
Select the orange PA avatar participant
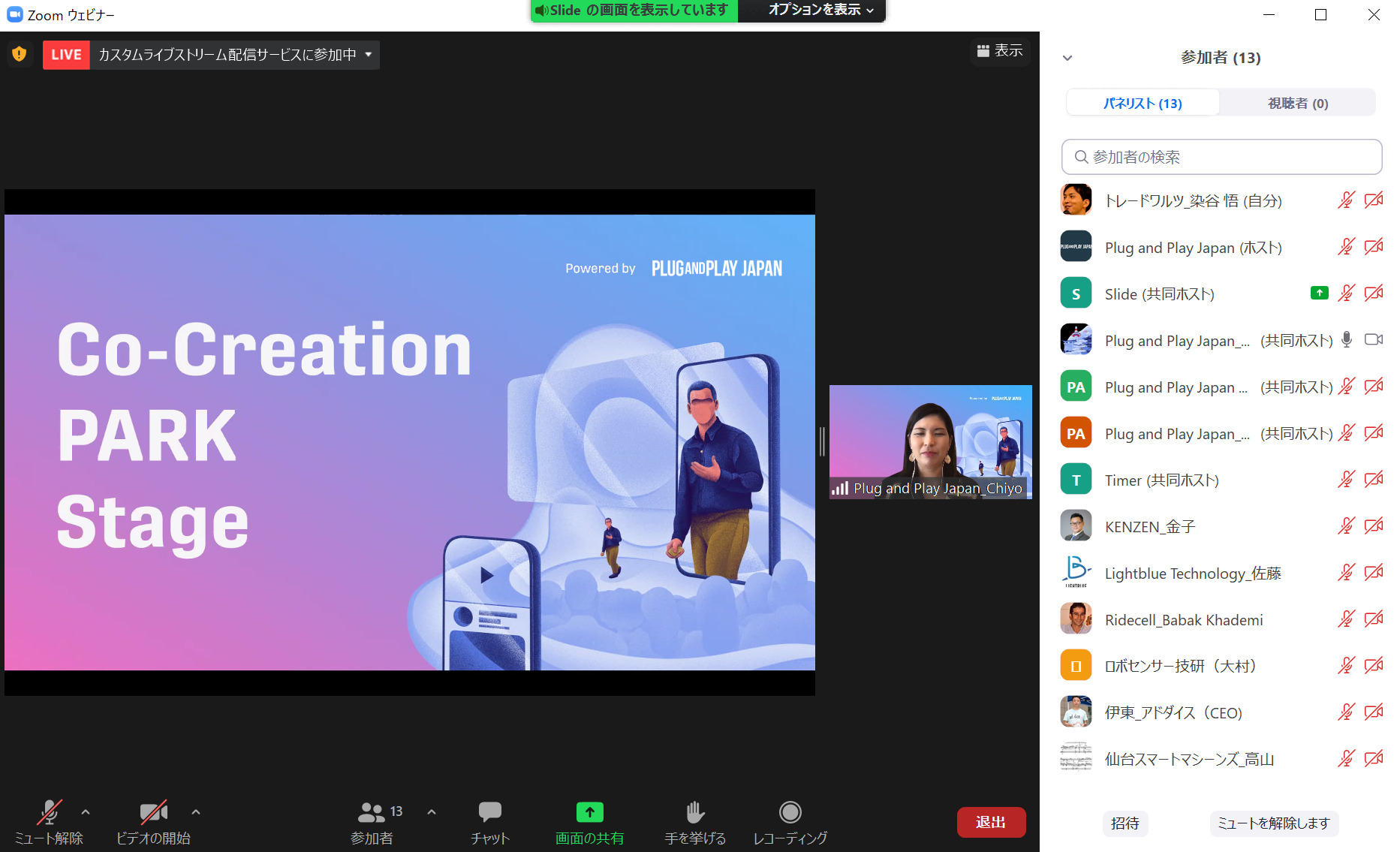tap(1076, 433)
